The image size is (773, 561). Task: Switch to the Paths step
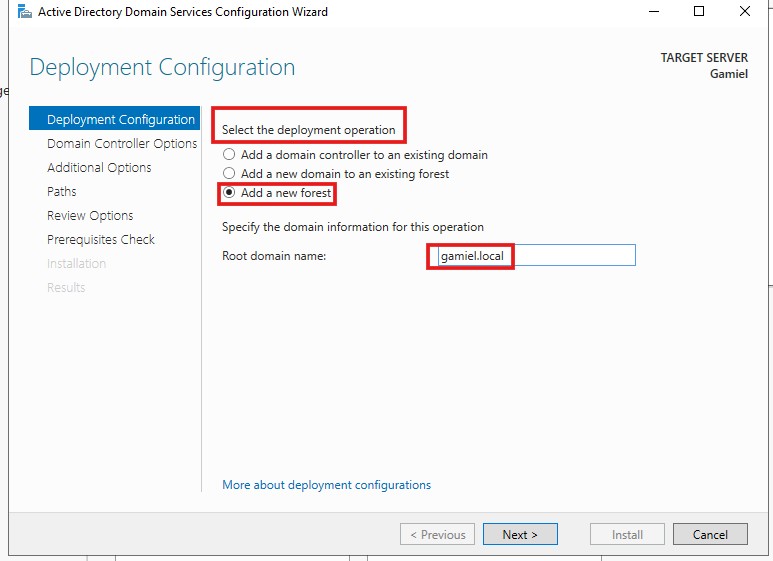[62, 191]
